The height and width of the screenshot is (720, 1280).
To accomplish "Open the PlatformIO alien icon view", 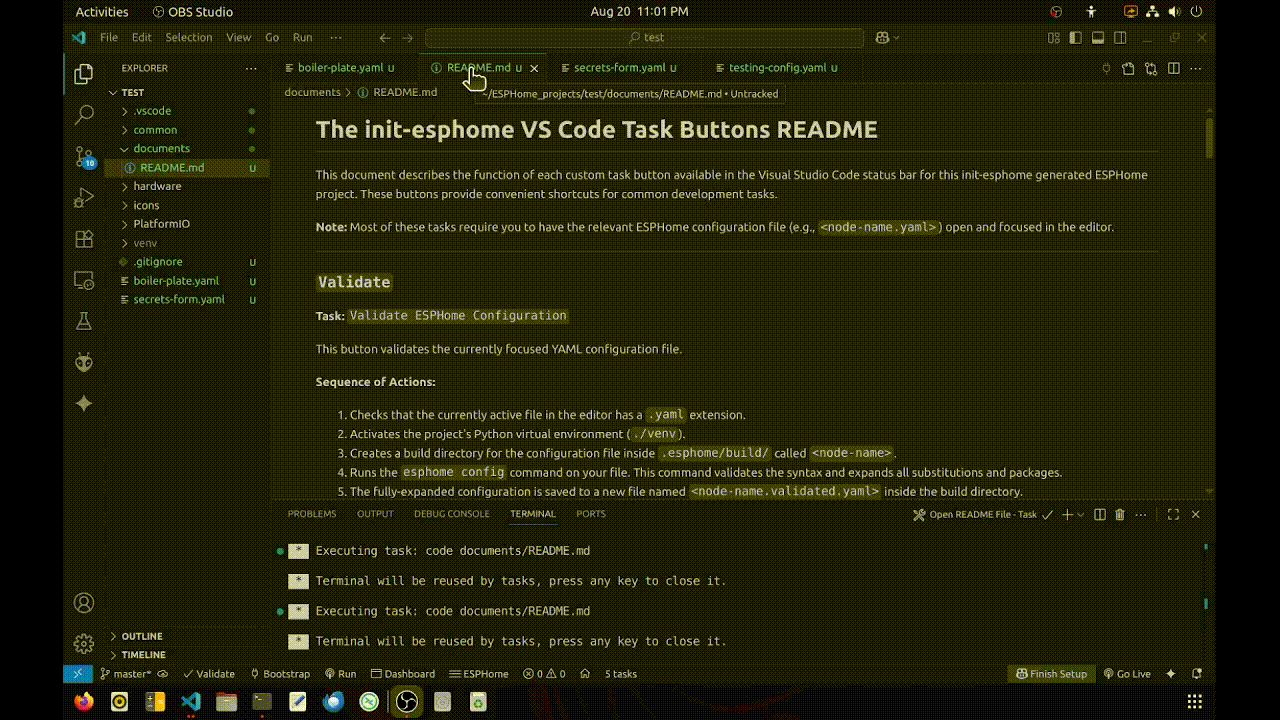I will pos(84,362).
